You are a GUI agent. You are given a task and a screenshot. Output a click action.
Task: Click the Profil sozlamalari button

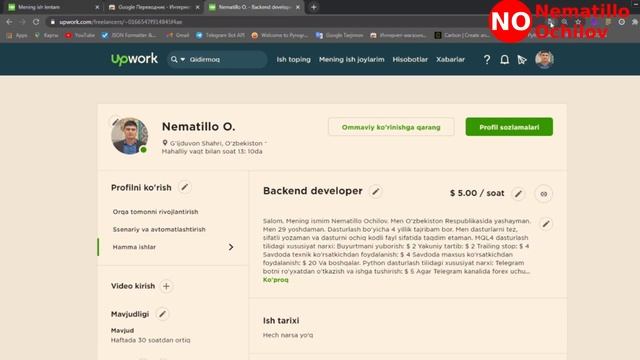tap(509, 127)
